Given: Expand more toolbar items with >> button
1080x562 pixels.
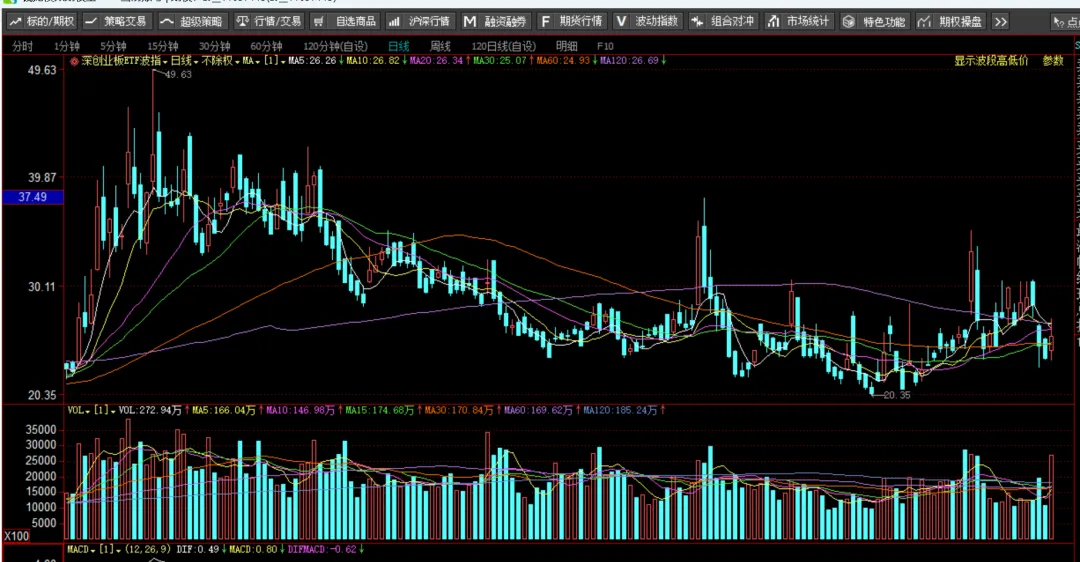Looking at the screenshot, I should 1001,21.
